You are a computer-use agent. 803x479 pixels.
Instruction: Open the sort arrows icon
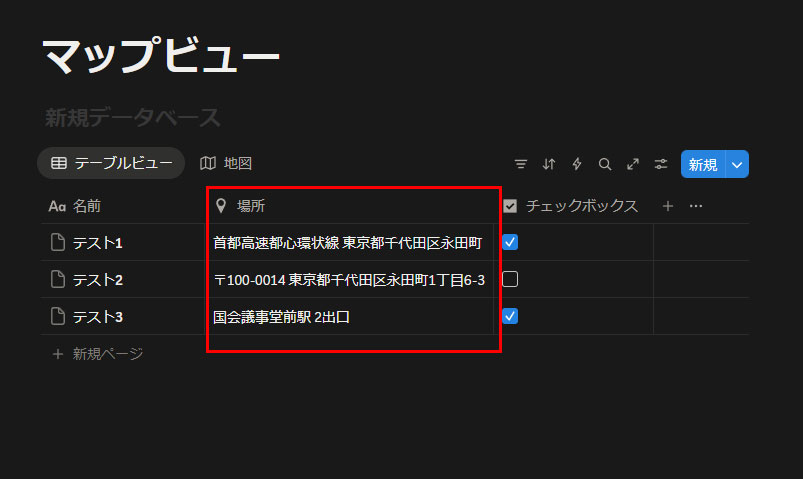[x=548, y=164]
